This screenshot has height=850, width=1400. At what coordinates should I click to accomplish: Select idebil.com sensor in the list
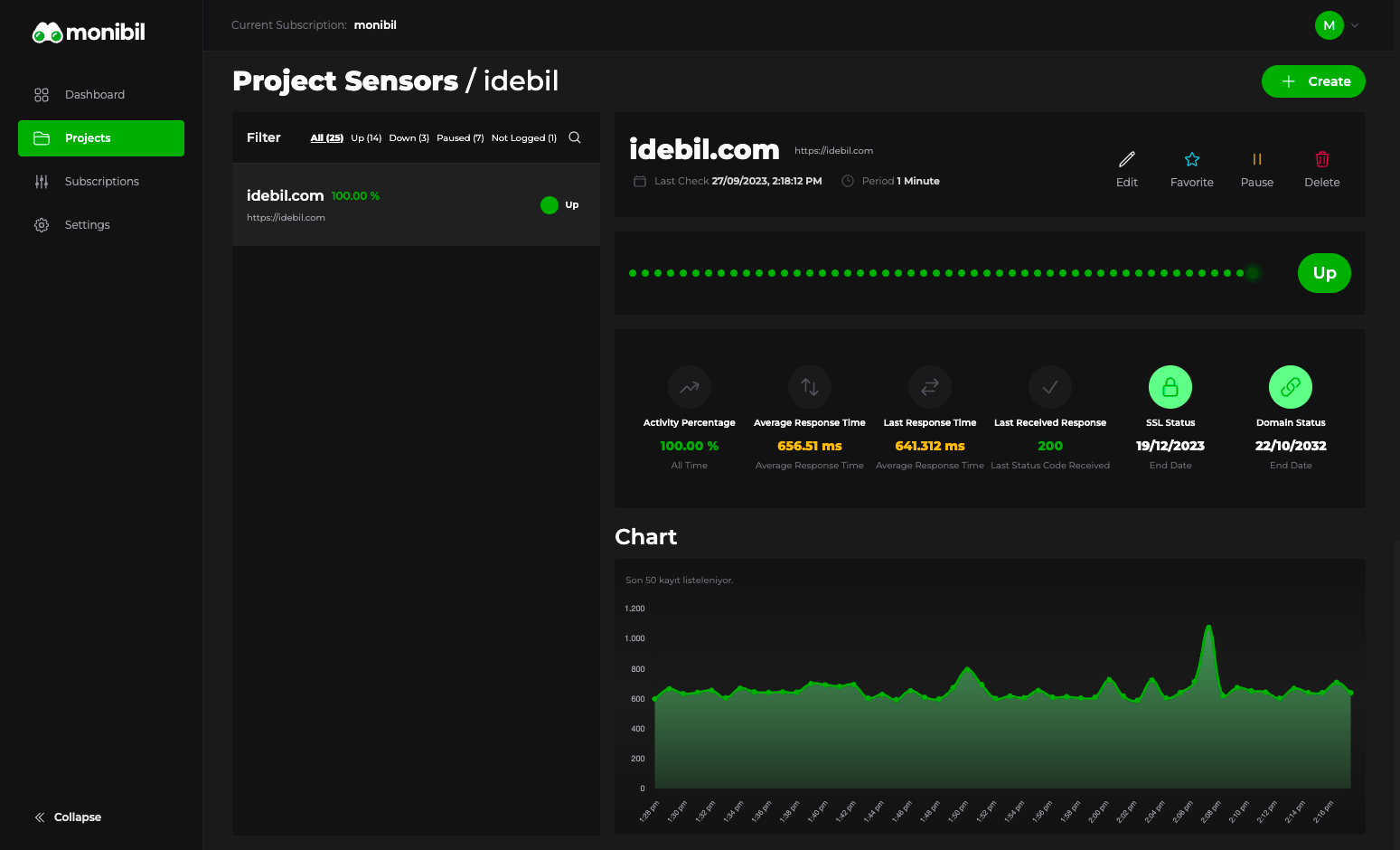tap(416, 204)
